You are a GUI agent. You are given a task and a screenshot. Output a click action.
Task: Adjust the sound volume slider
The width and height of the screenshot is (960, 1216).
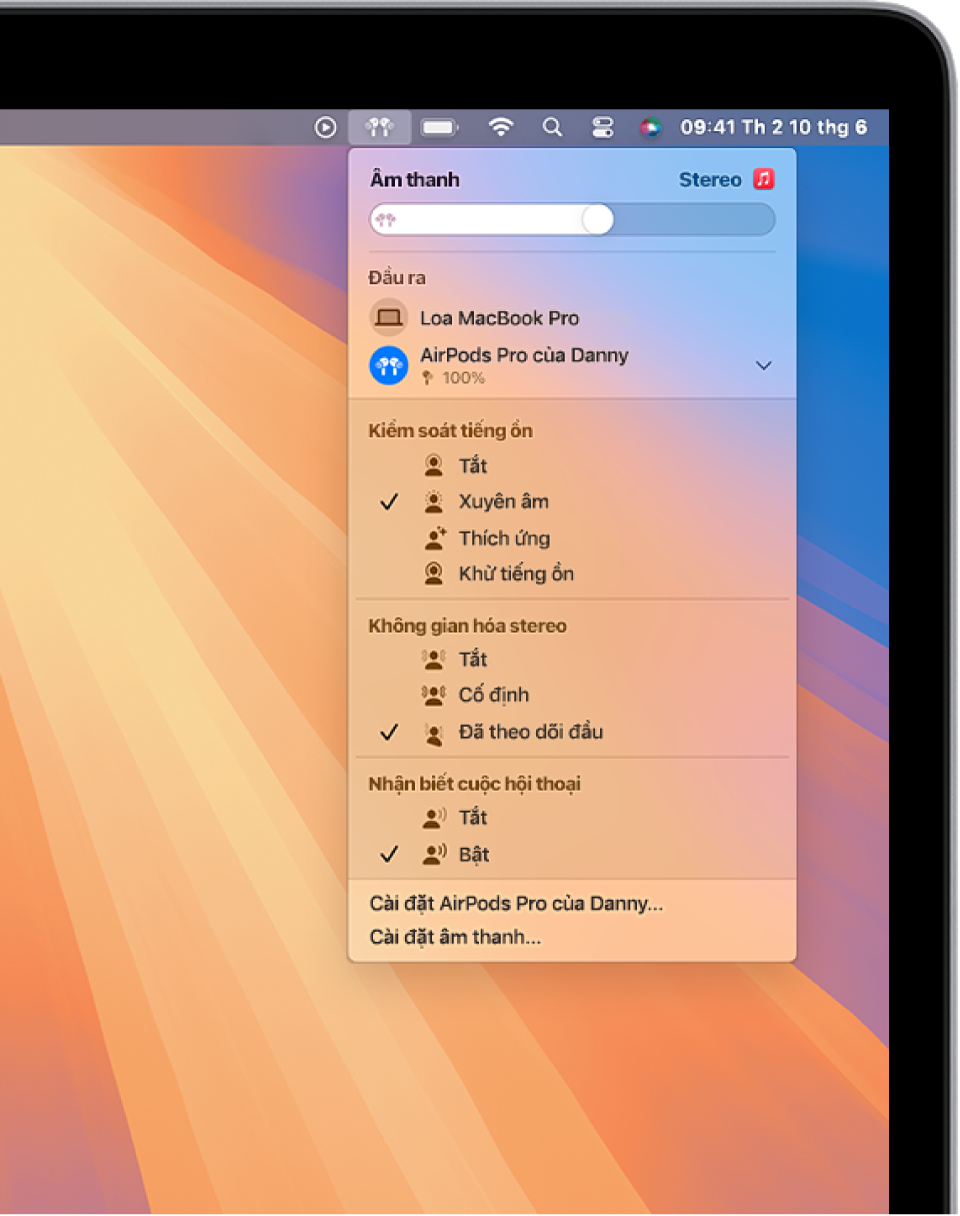[572, 220]
